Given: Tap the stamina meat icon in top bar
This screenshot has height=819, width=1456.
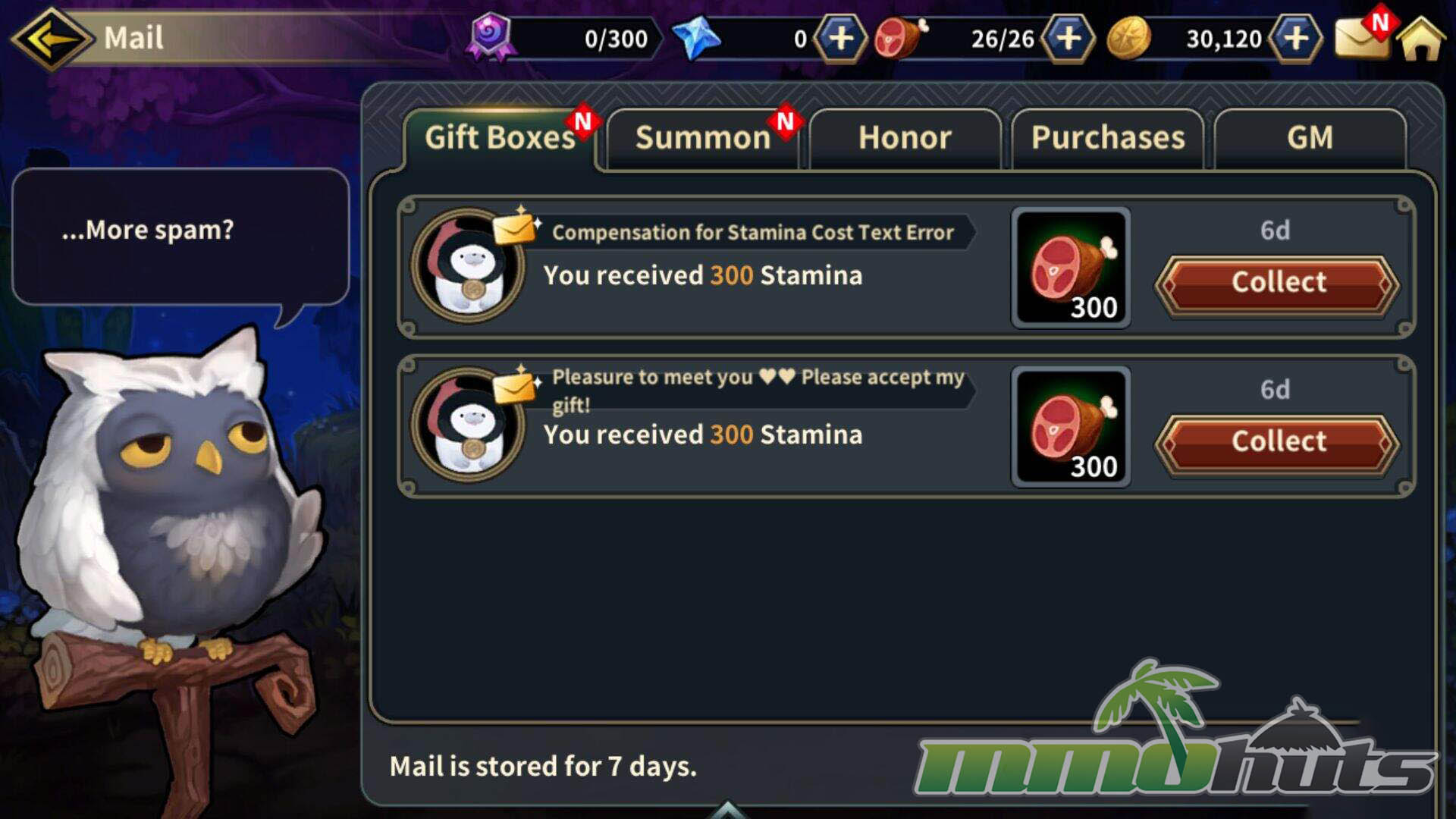Looking at the screenshot, I should (x=900, y=37).
